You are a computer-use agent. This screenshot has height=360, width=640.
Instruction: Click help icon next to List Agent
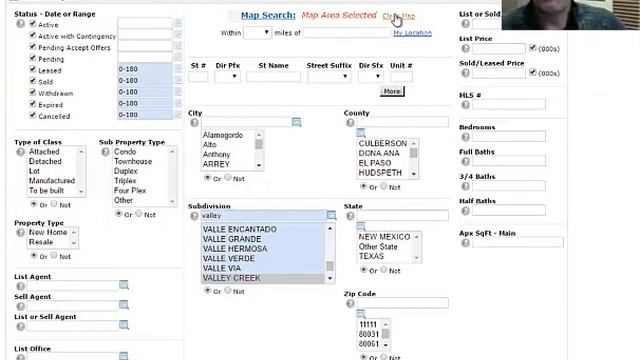coord(20,286)
